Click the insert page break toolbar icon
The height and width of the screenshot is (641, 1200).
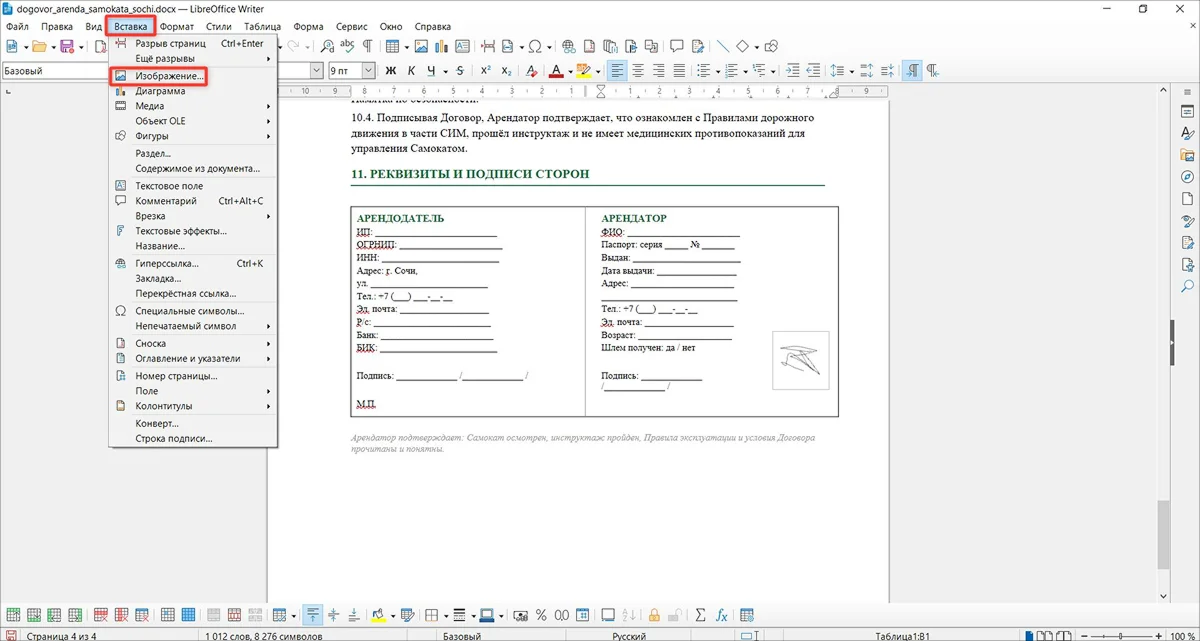[488, 46]
